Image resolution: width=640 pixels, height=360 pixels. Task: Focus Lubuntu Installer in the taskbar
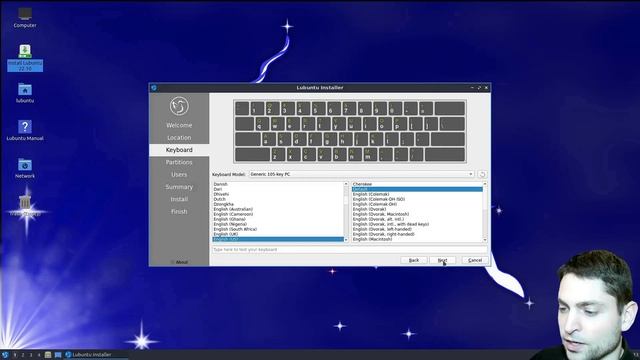pyautogui.click(x=96, y=355)
